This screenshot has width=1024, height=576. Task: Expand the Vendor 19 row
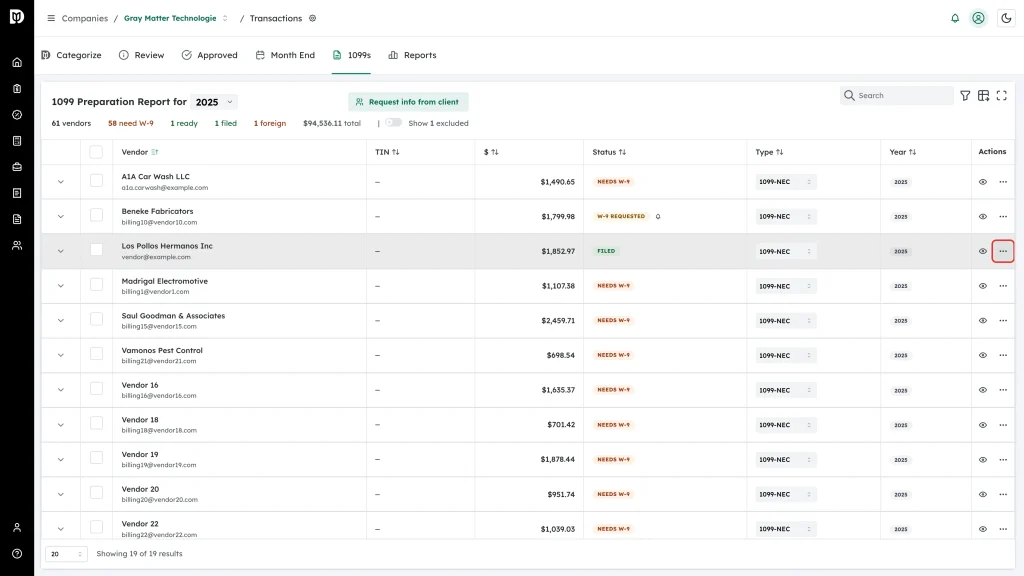point(61,460)
